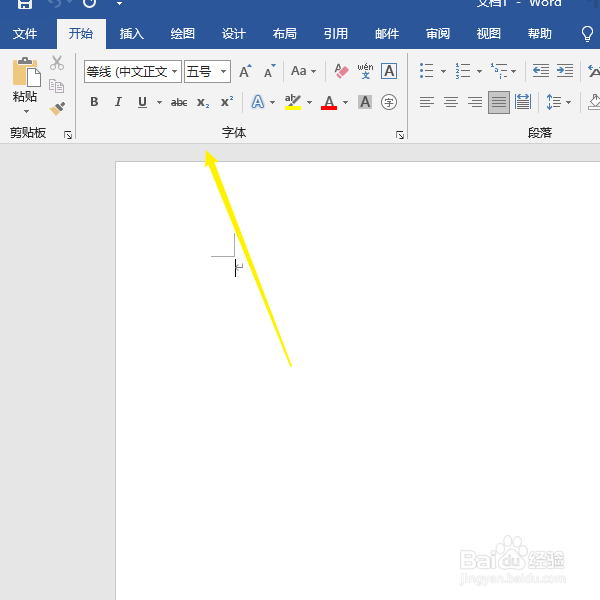Open the line spacing dropdown arrow
Screen dimensions: 600x600
click(x=568, y=102)
